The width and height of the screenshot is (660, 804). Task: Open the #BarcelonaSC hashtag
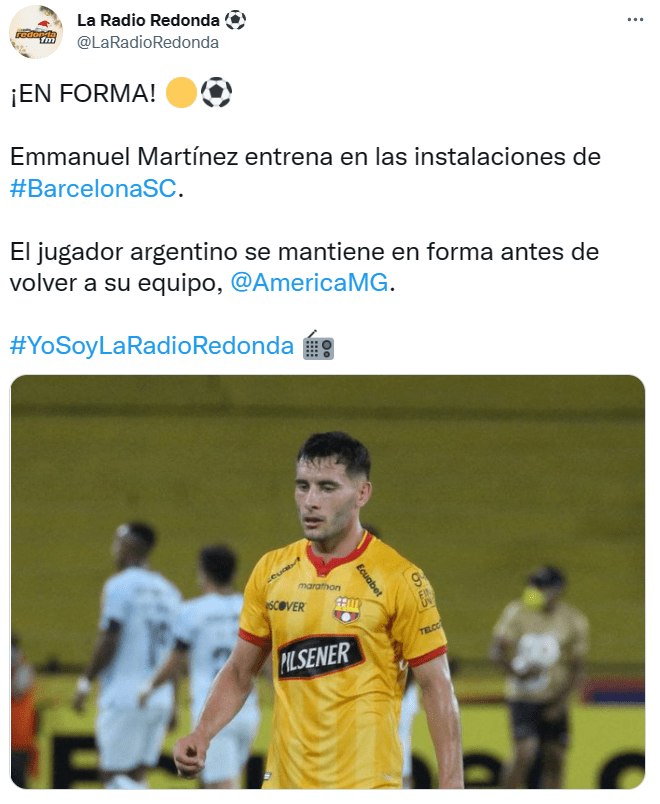[93, 188]
